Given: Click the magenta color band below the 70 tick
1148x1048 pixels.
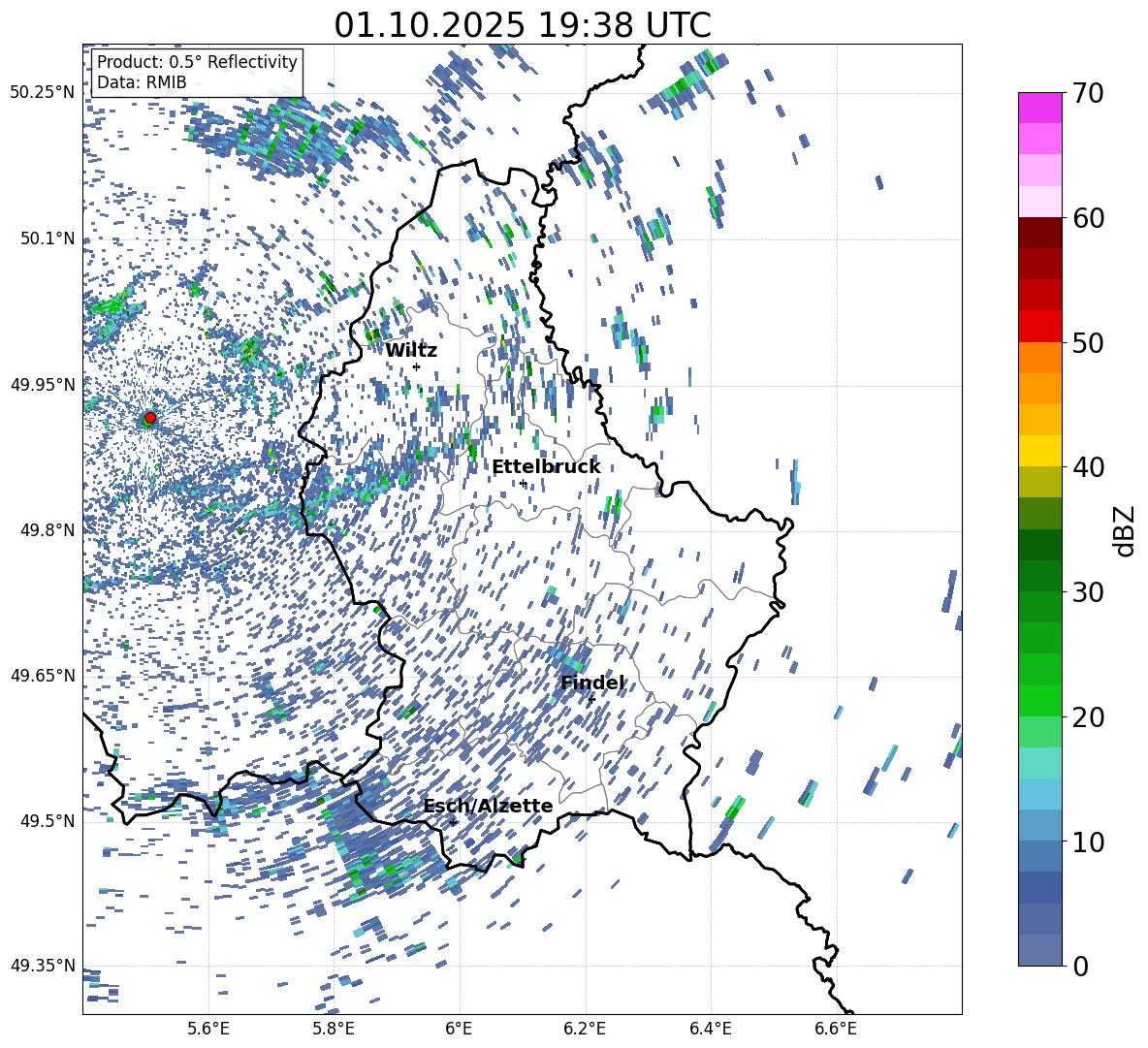Looking at the screenshot, I should [x=1039, y=108].
